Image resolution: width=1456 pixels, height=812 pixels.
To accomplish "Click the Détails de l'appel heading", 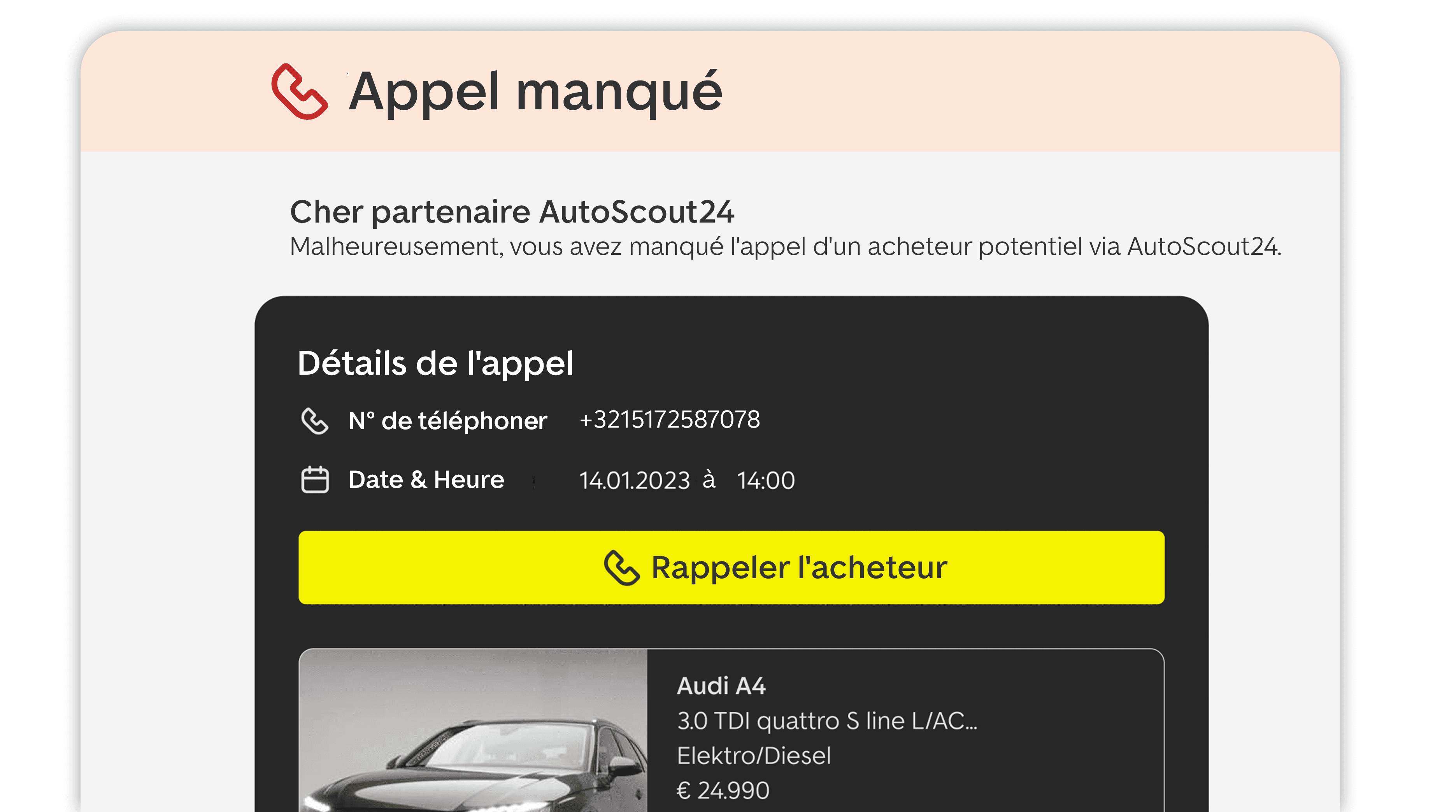I will click(x=435, y=363).
